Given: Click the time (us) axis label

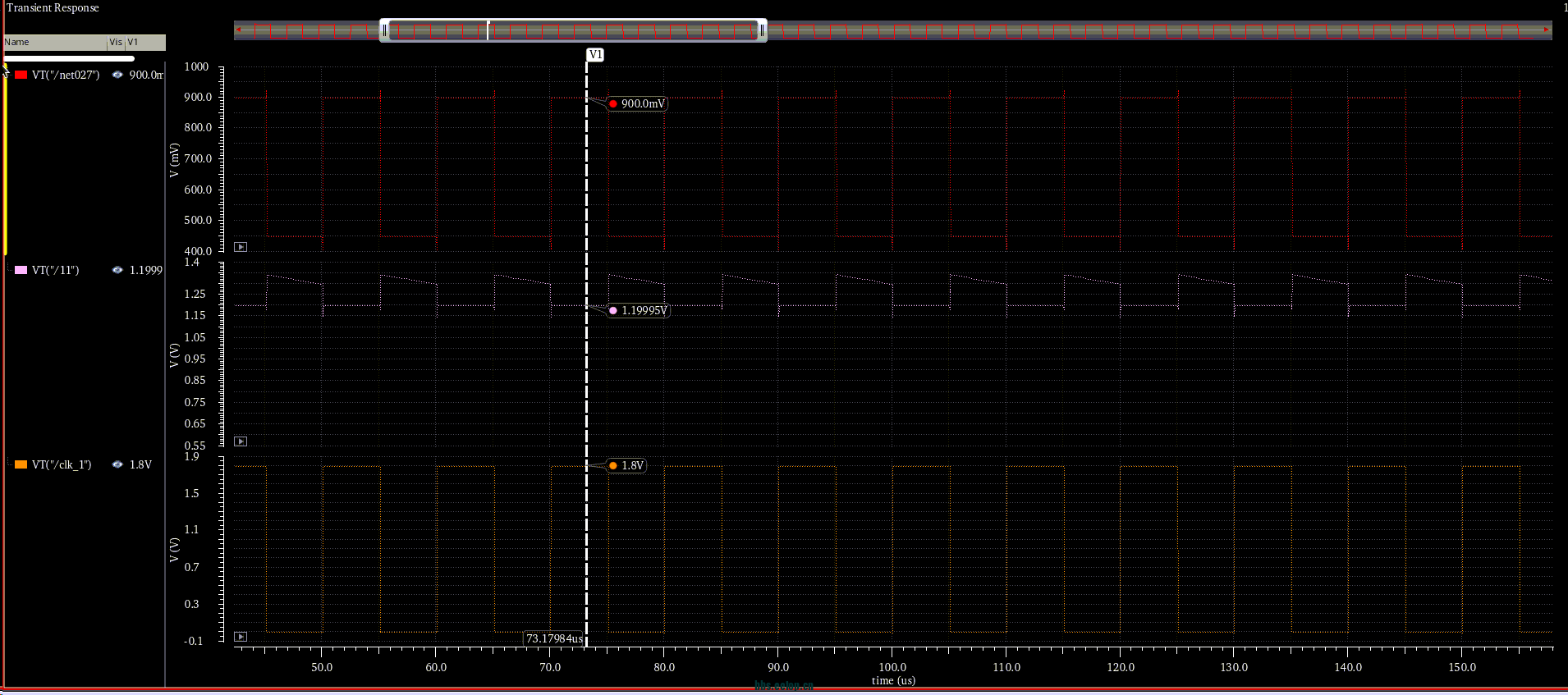Looking at the screenshot, I should pyautogui.click(x=893, y=680).
